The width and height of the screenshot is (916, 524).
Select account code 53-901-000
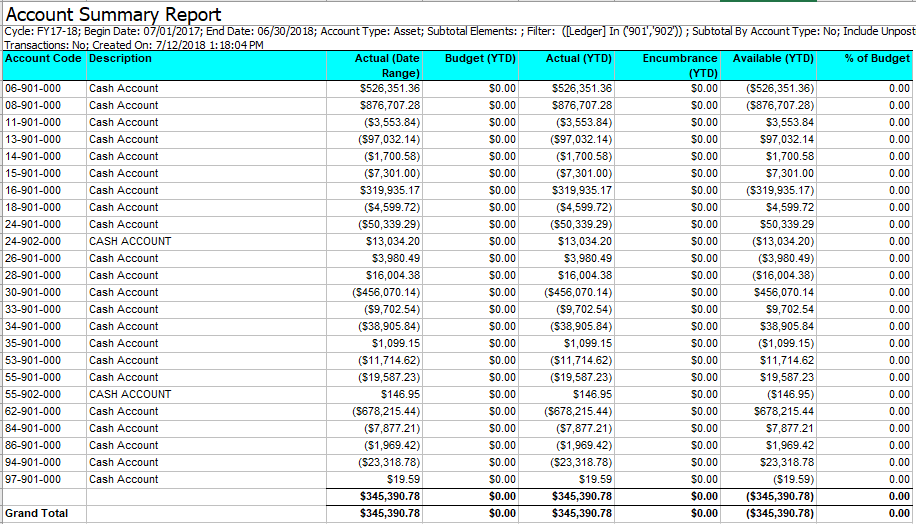[x=33, y=360]
